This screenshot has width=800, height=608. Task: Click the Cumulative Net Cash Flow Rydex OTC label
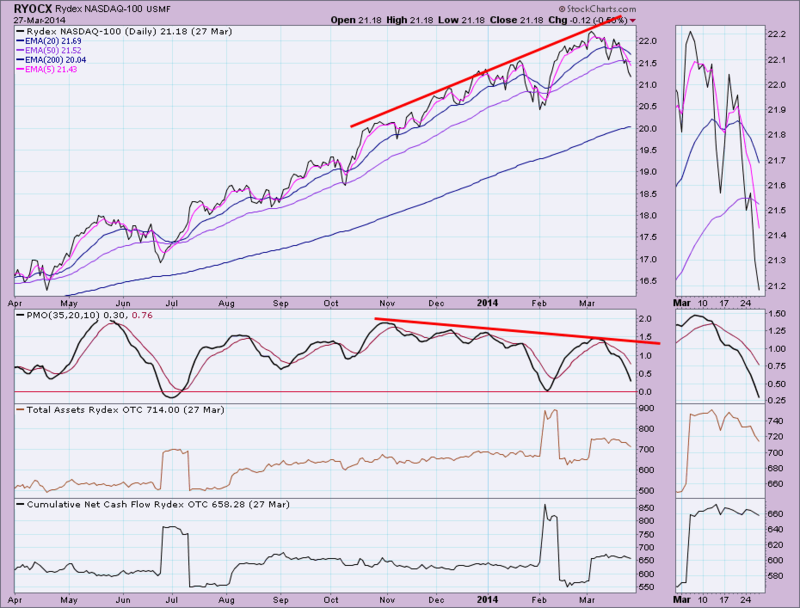[x=153, y=504]
